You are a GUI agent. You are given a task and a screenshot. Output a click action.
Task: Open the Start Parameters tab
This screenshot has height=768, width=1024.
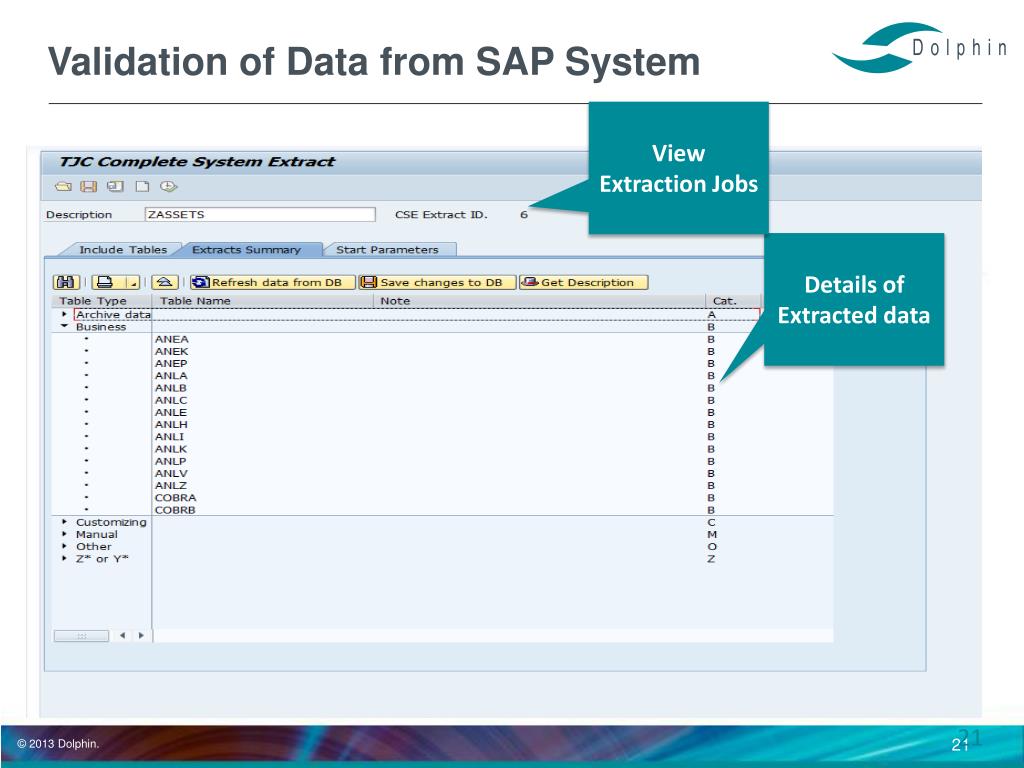(387, 249)
